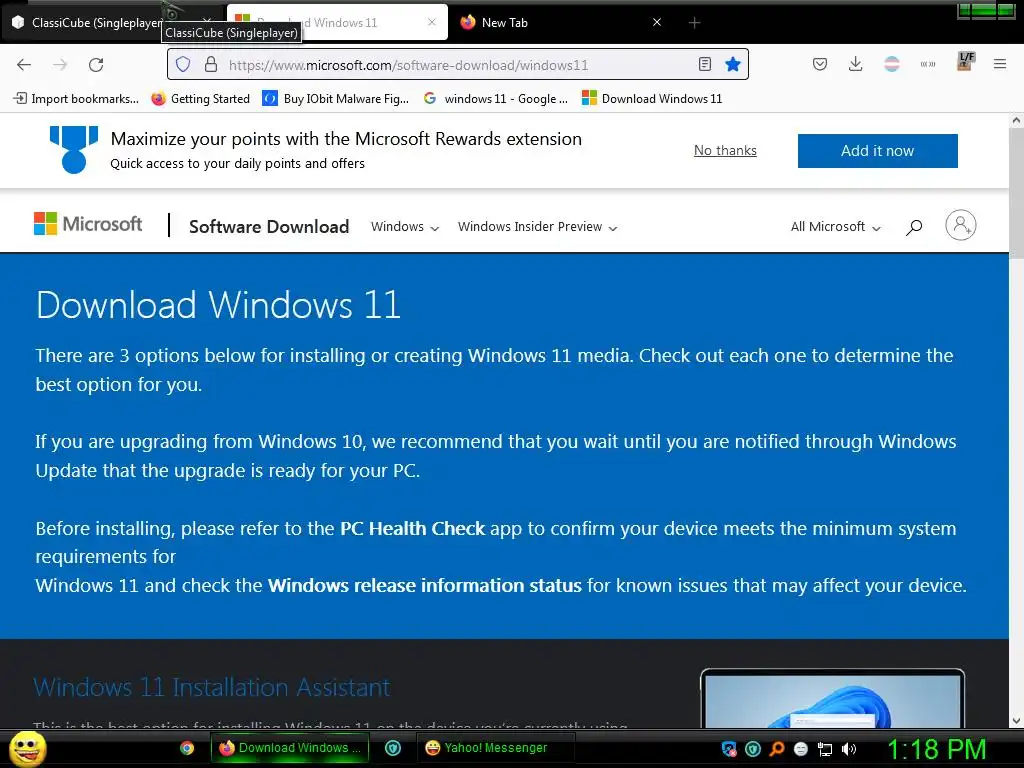The height and width of the screenshot is (768, 1024).
Task: Click the Microsoft logo
Action: [x=88, y=224]
